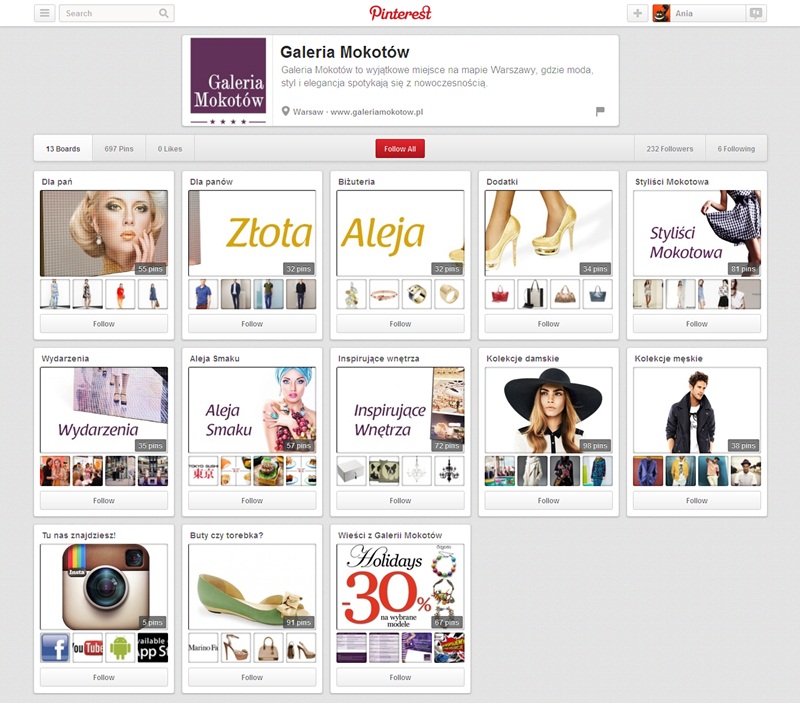Viewport: 800px width, 703px height.
Task: Open the Instagram camera board cover
Action: pyautogui.click(x=104, y=586)
